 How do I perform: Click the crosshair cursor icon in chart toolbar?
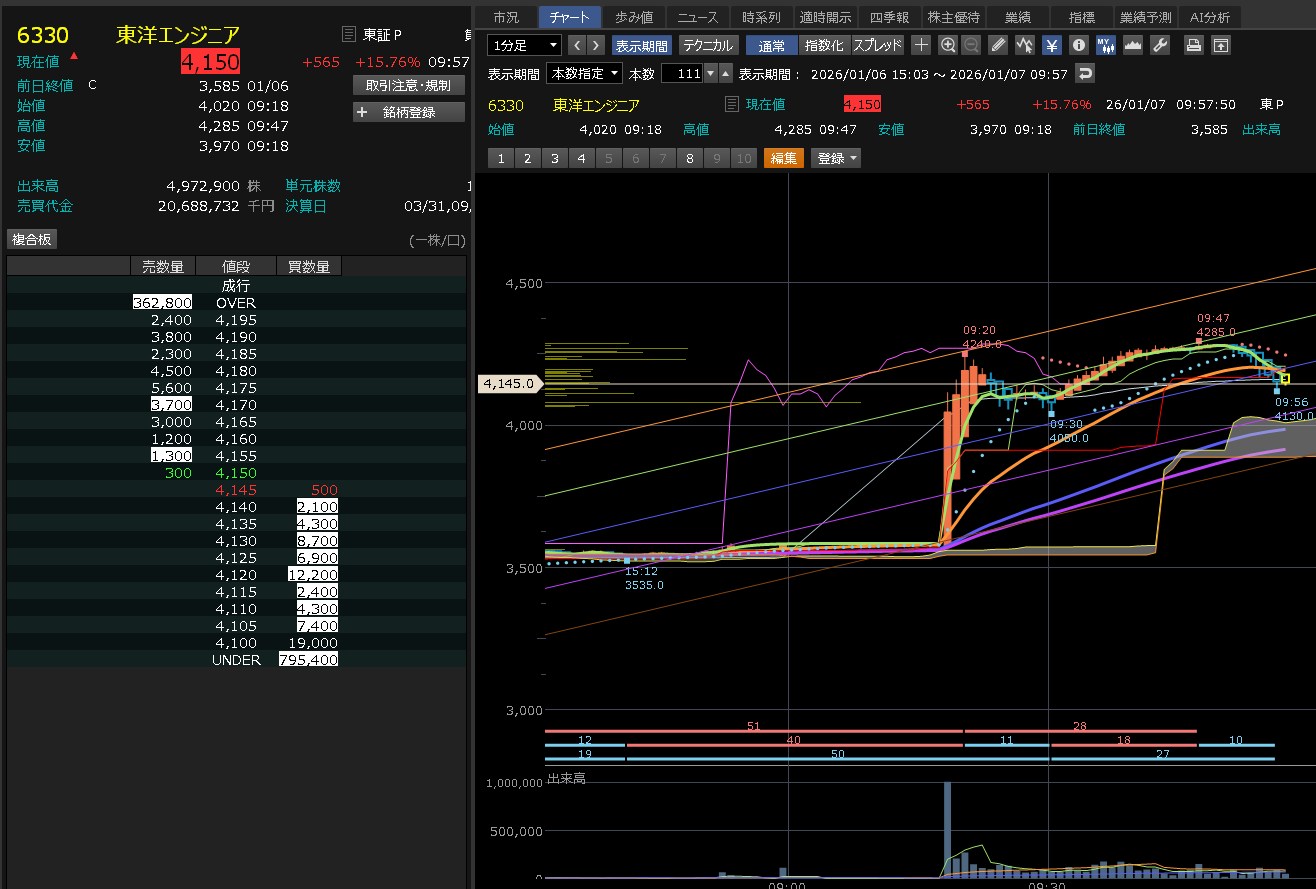pos(921,45)
